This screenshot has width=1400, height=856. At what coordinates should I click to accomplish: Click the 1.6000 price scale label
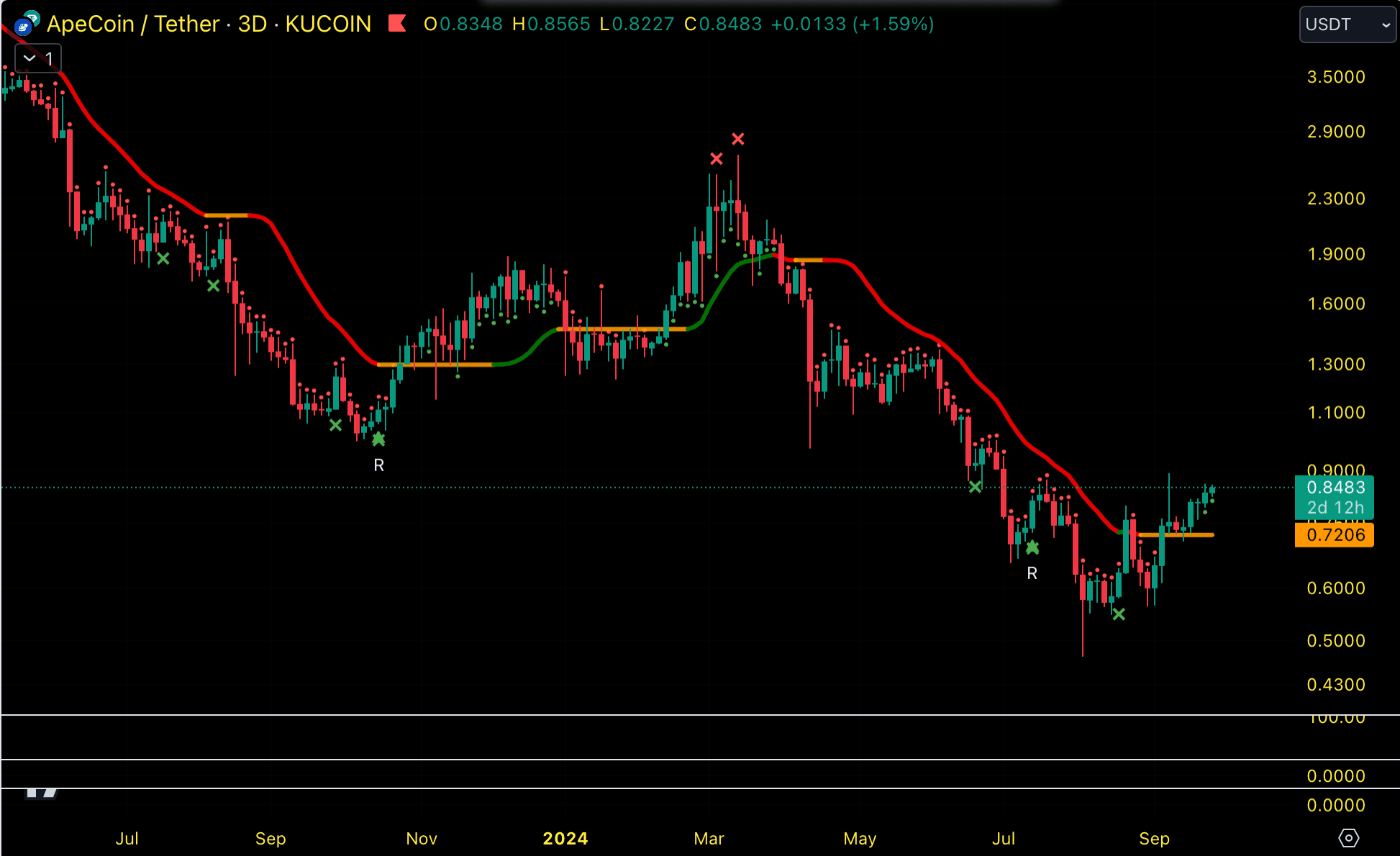(1336, 304)
